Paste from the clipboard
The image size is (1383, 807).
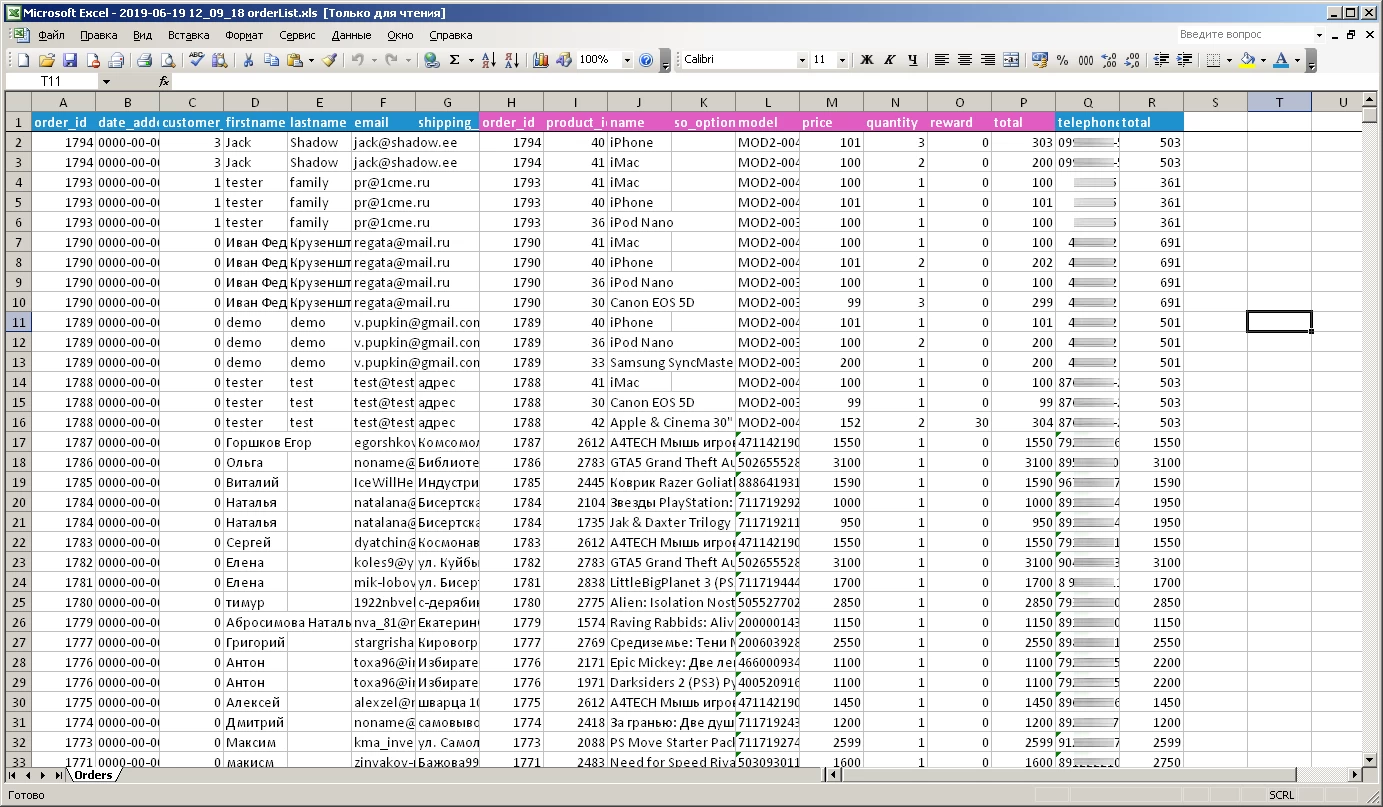[294, 60]
